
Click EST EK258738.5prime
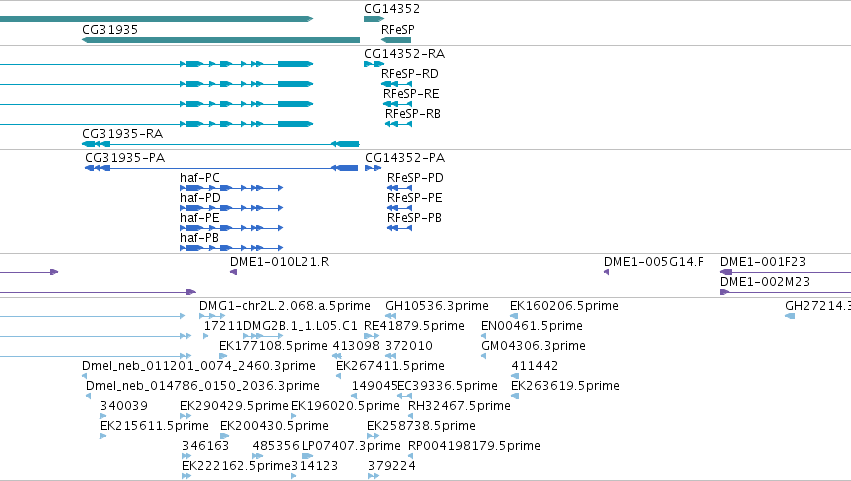pyautogui.click(x=373, y=436)
